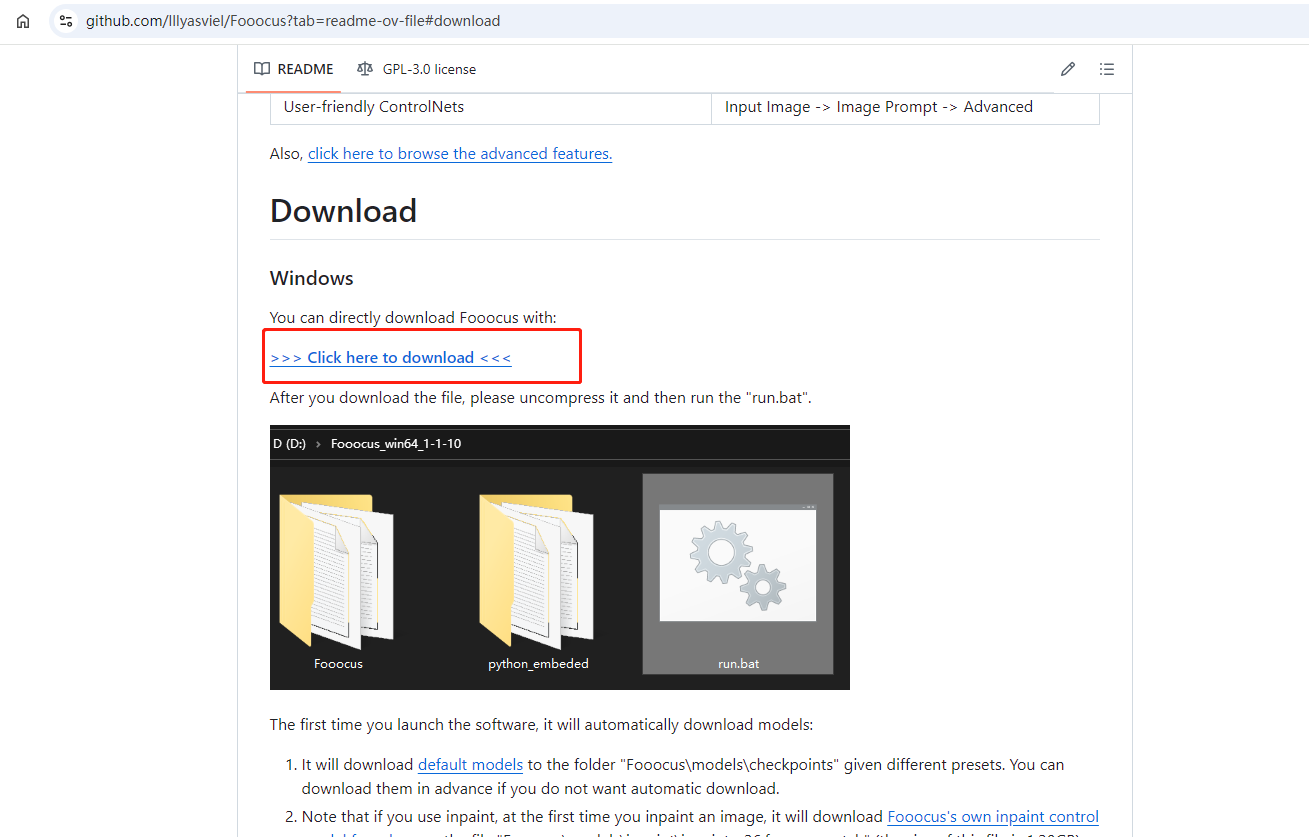The height and width of the screenshot is (837, 1309).
Task: Click the GitHub URL in address bar
Action: coord(293,21)
